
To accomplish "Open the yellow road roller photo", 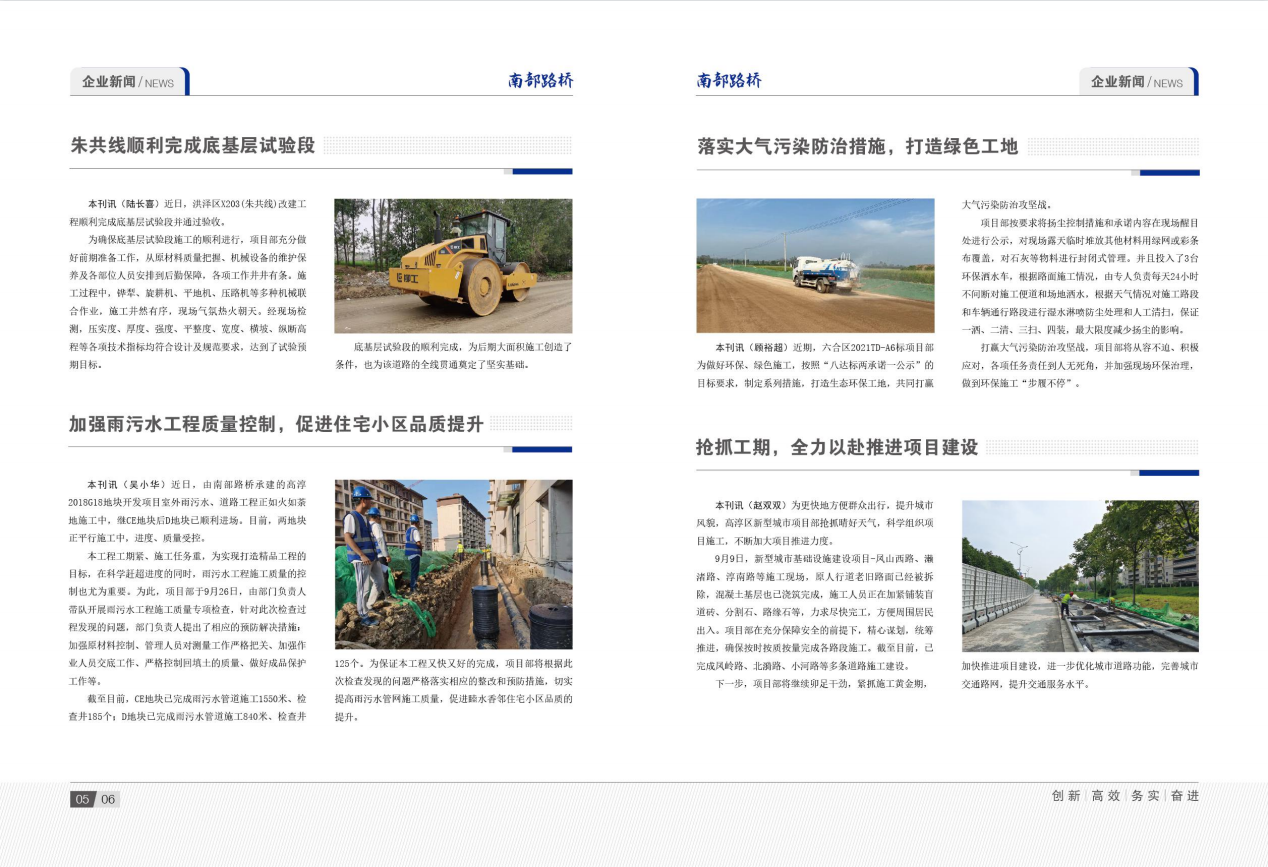I will coord(453,266).
